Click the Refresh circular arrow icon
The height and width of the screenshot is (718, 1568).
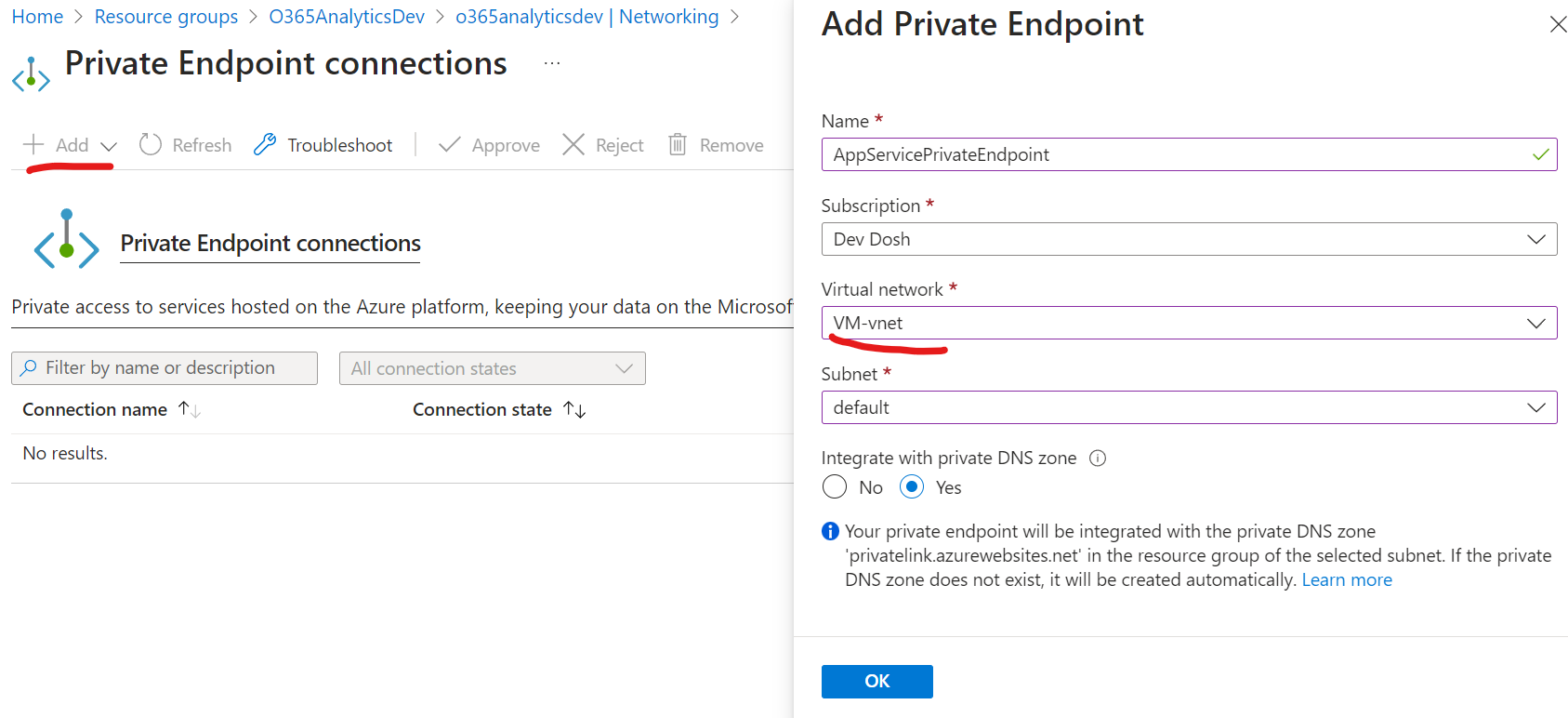(x=151, y=144)
